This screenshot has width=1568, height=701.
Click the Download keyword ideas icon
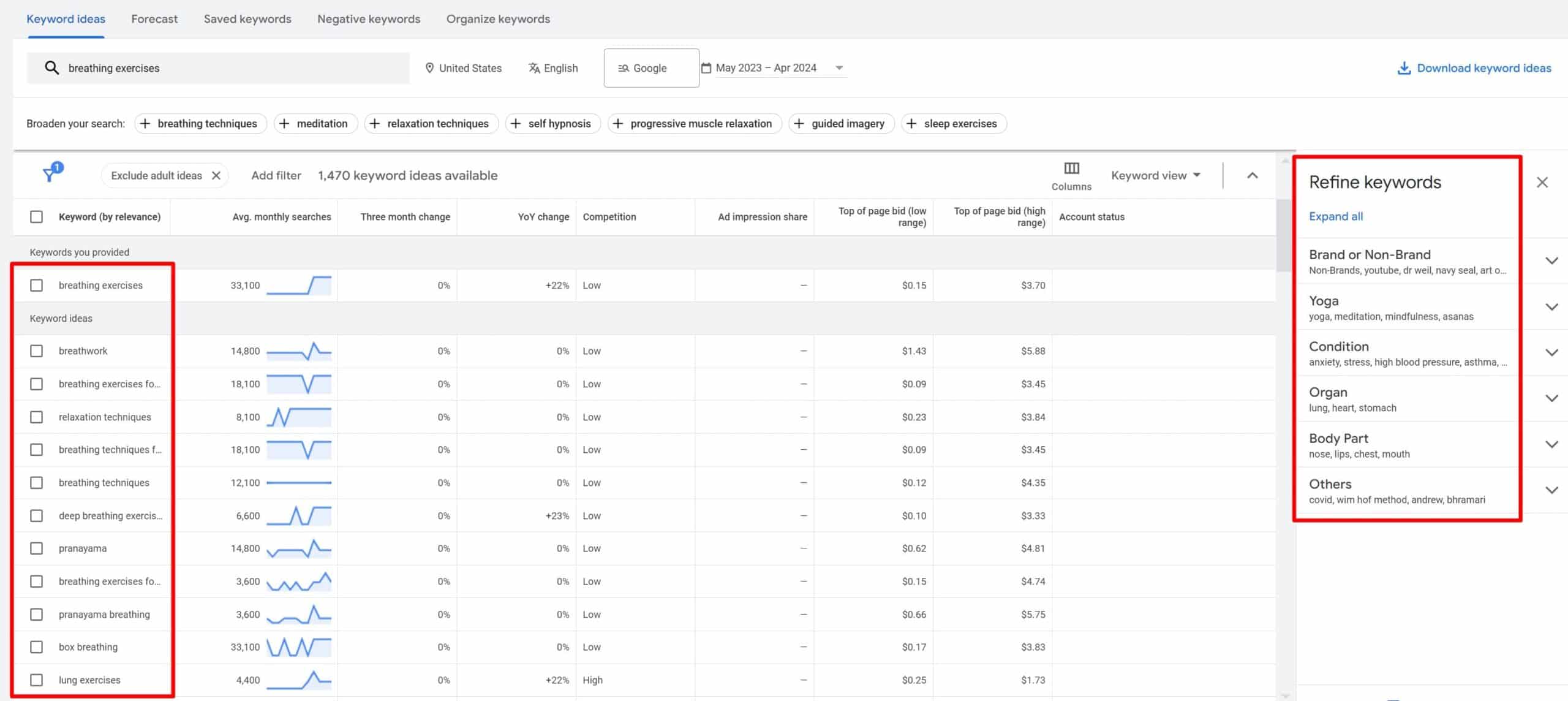click(1403, 68)
